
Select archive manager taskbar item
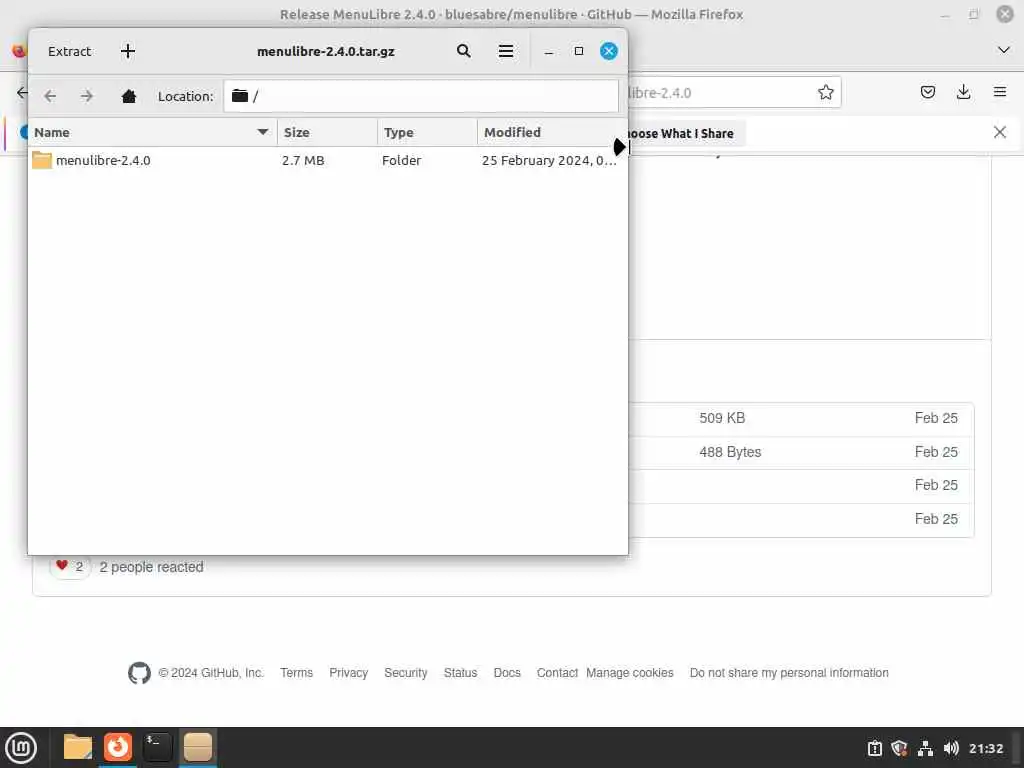coord(198,747)
